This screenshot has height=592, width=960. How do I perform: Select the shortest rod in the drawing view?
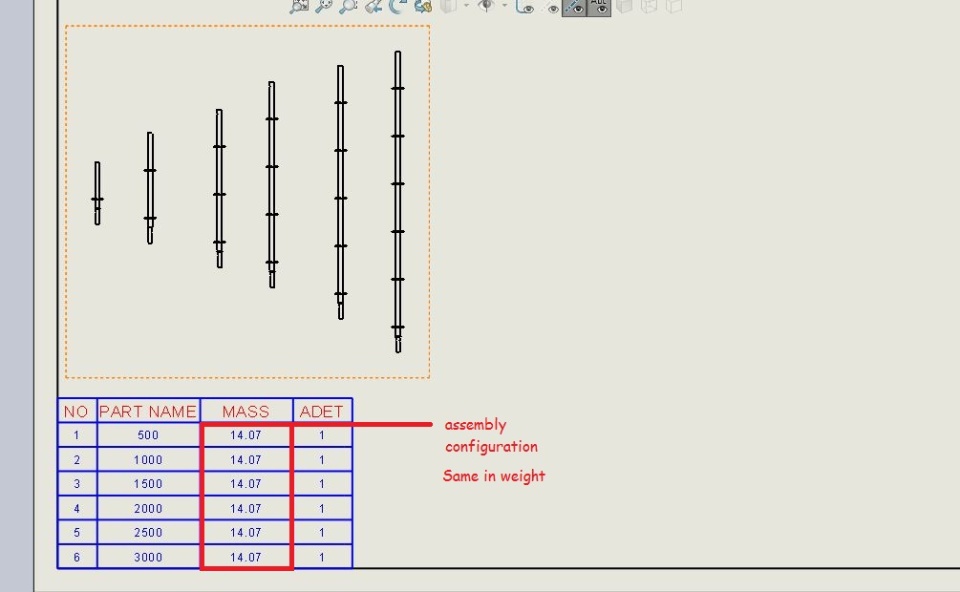tap(97, 193)
